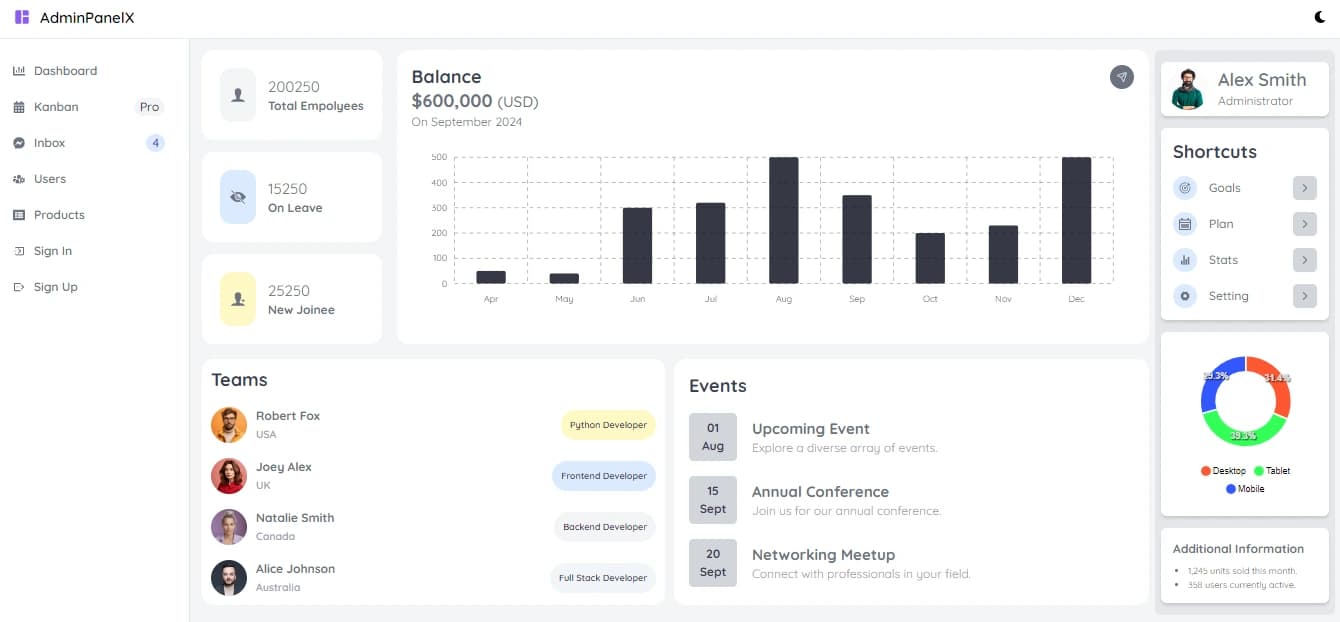Click the Plan calendar icon in Shortcuts

coord(1185,224)
